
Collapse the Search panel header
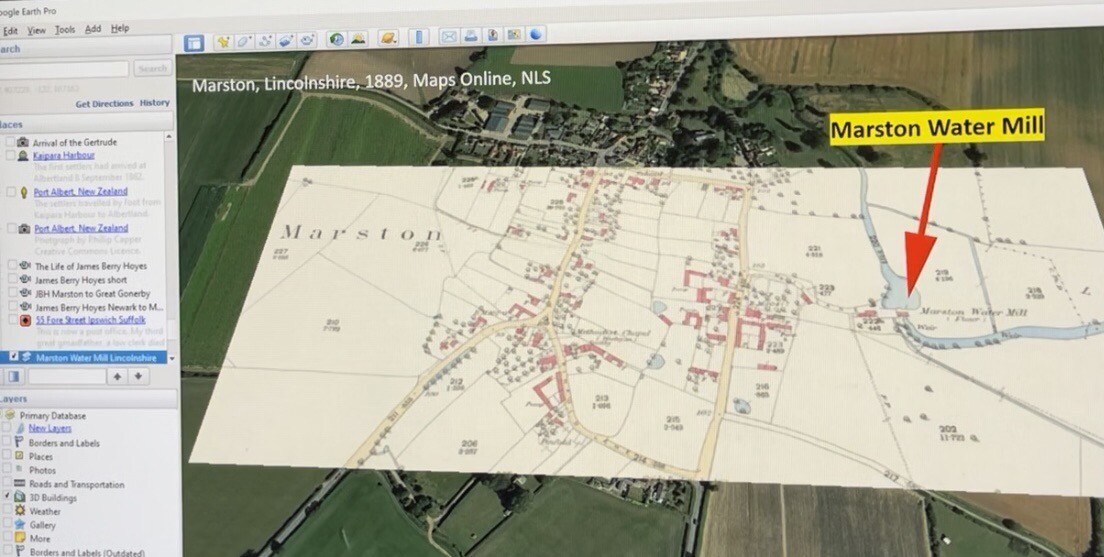[x=87, y=49]
